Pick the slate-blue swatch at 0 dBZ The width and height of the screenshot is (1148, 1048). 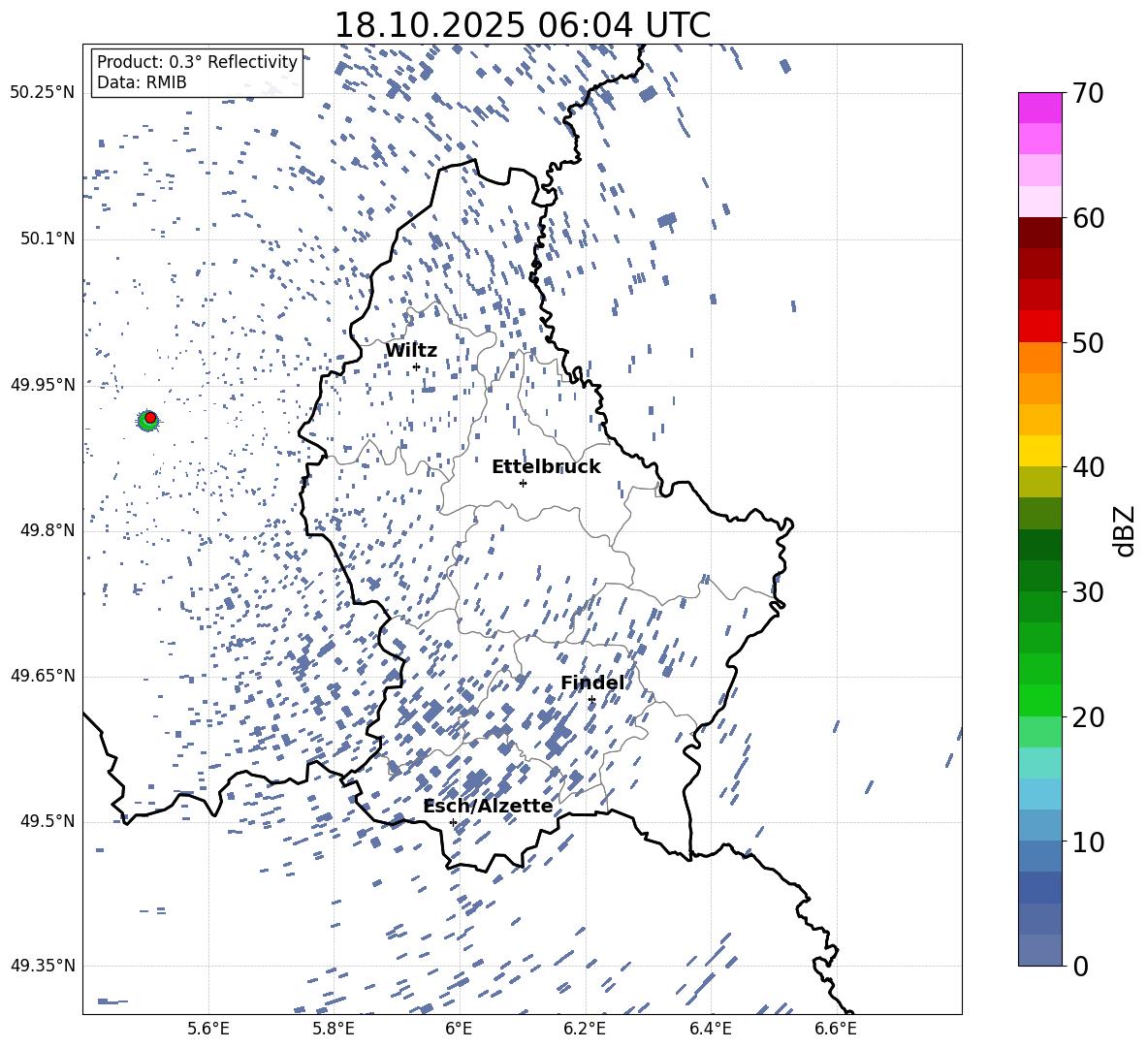pyautogui.click(x=1040, y=950)
